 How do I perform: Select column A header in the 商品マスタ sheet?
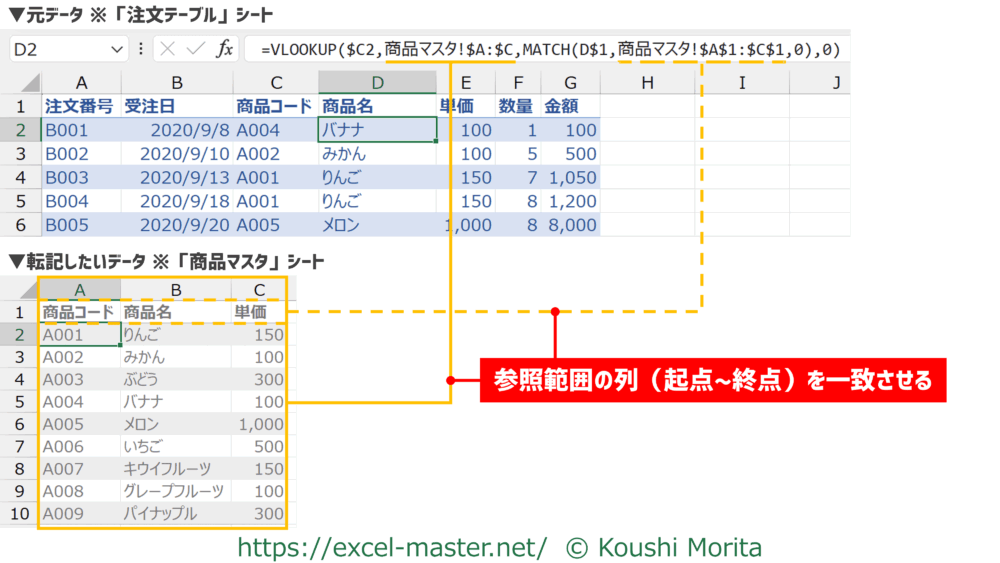point(80,289)
